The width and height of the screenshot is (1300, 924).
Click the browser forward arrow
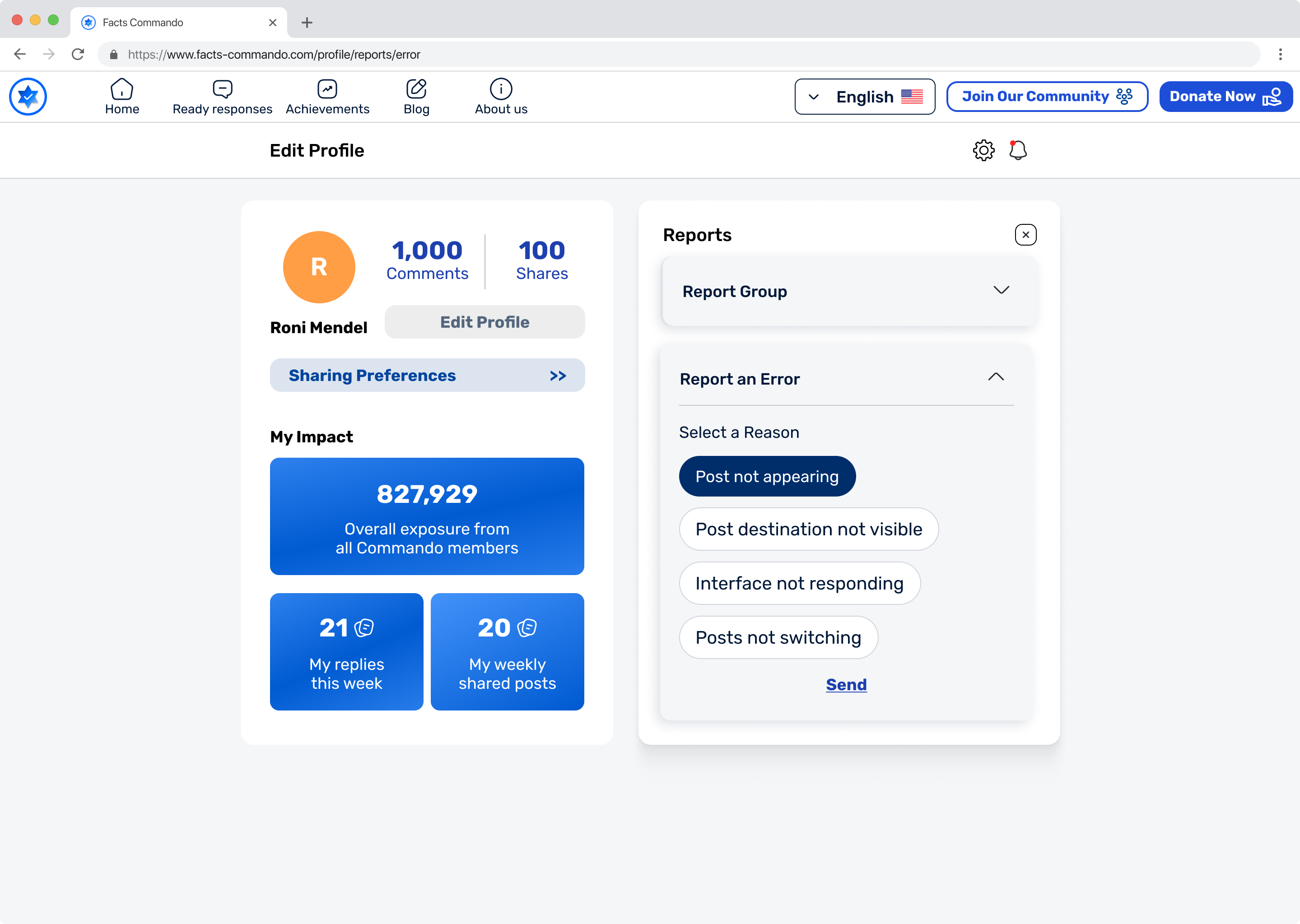[49, 54]
